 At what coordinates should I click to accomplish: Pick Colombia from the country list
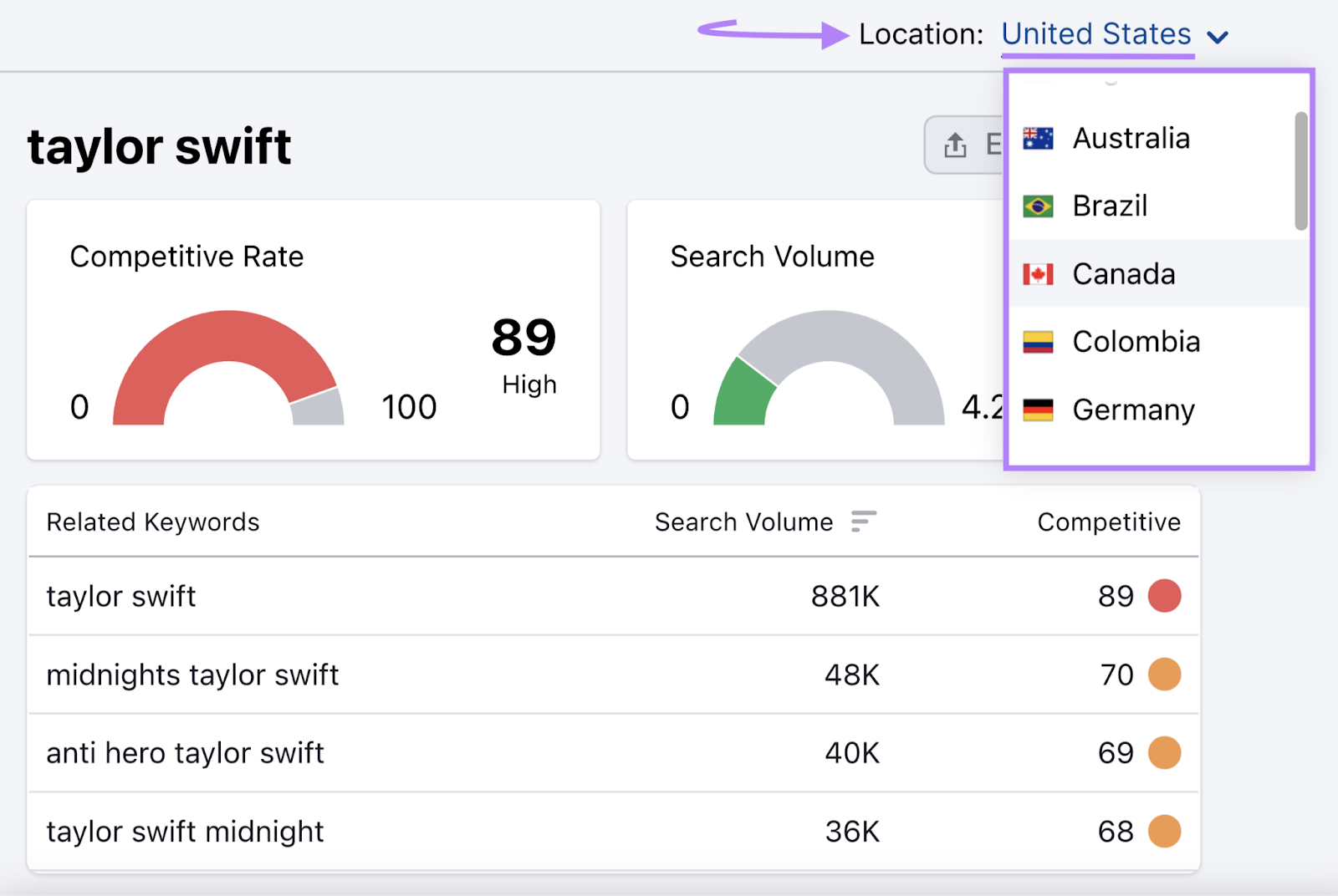pyautogui.click(x=1136, y=342)
